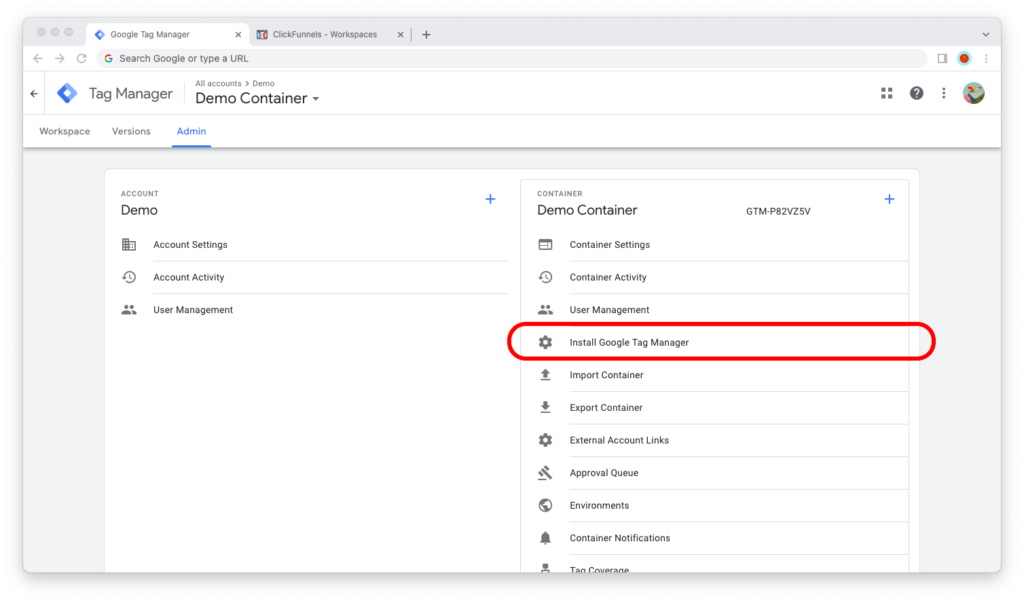Go back using Tag Manager's back arrow
Image resolution: width=1024 pixels, height=601 pixels.
point(34,93)
